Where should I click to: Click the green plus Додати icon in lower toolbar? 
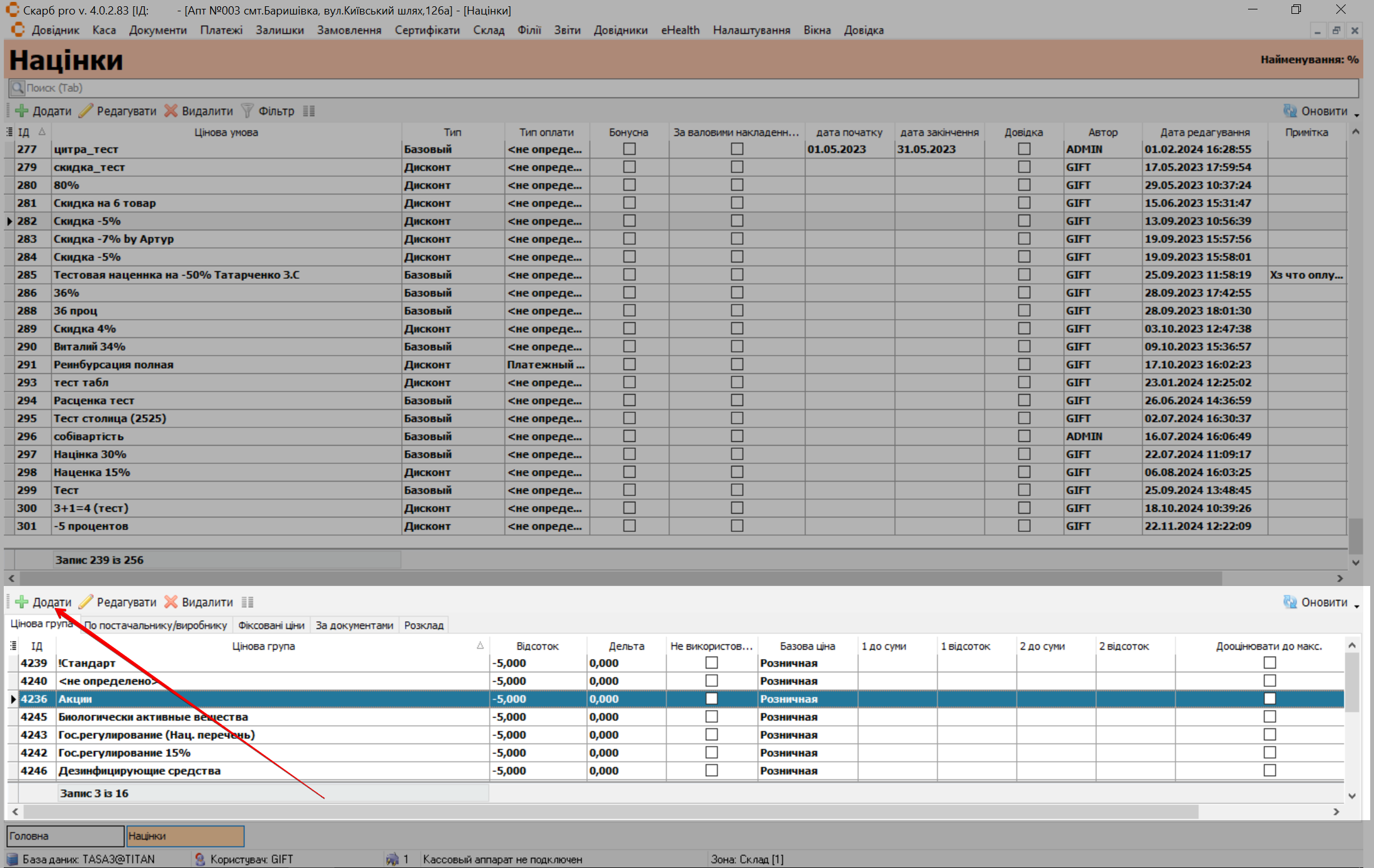[x=22, y=602]
